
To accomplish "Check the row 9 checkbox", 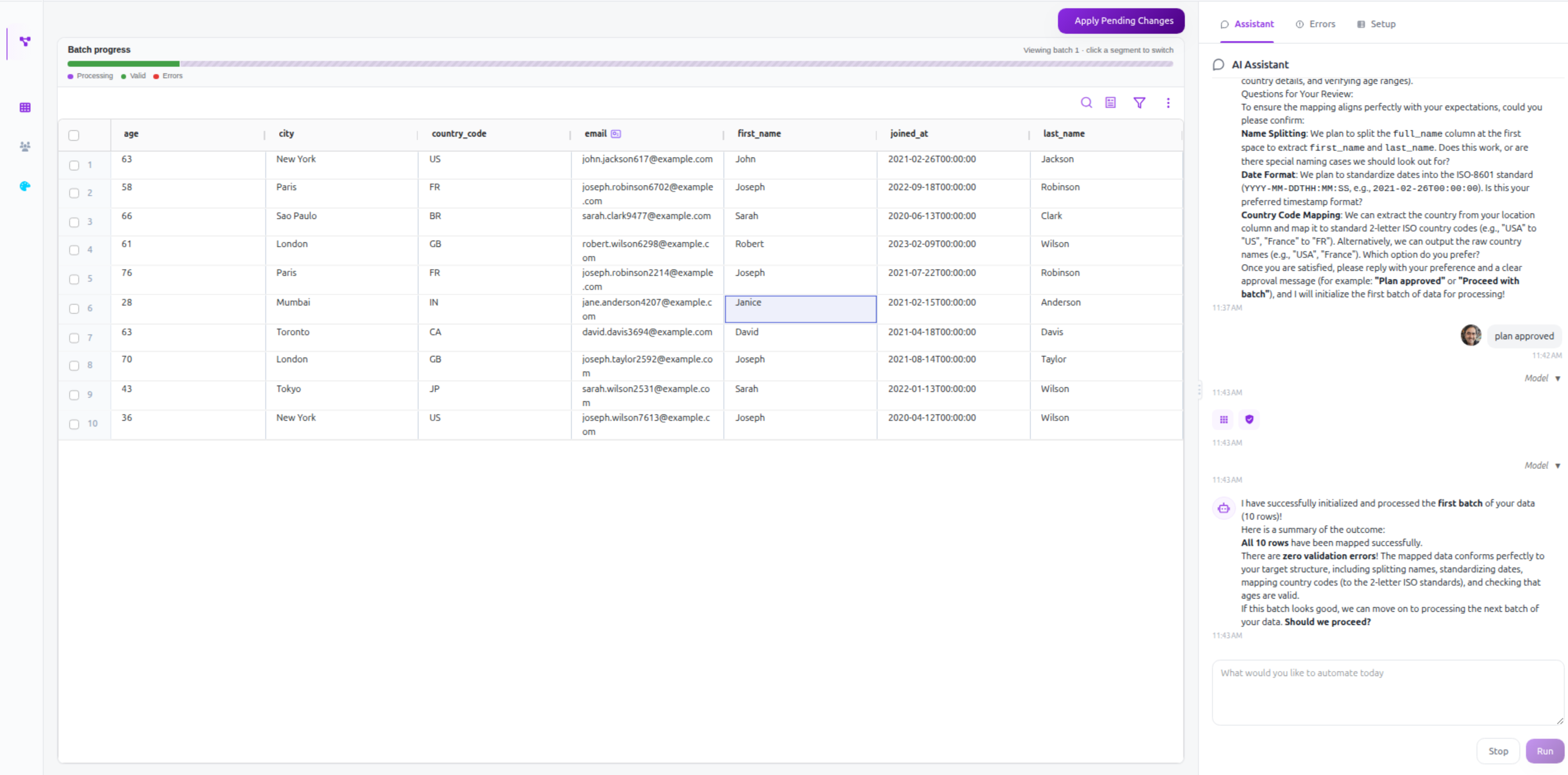I will 74,395.
